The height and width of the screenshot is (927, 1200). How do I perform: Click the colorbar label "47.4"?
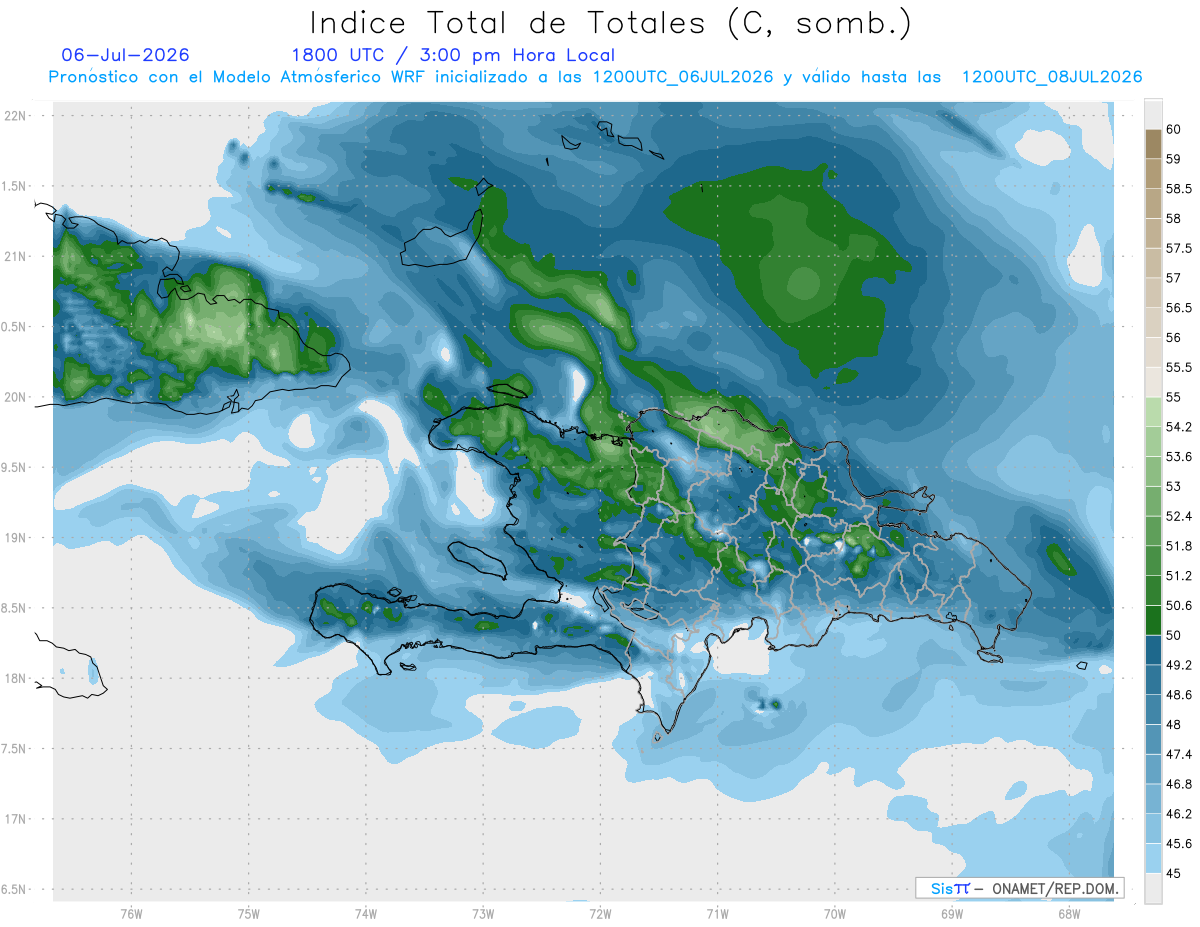[1179, 754]
